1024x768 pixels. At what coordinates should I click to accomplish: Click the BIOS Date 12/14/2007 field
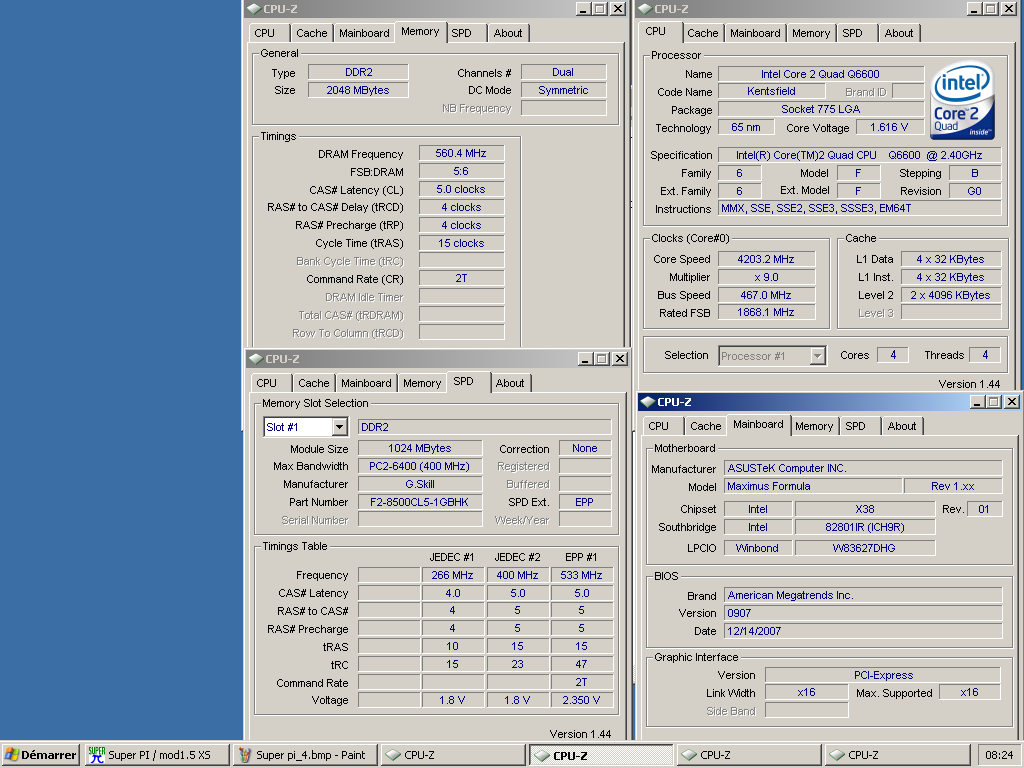pos(863,631)
